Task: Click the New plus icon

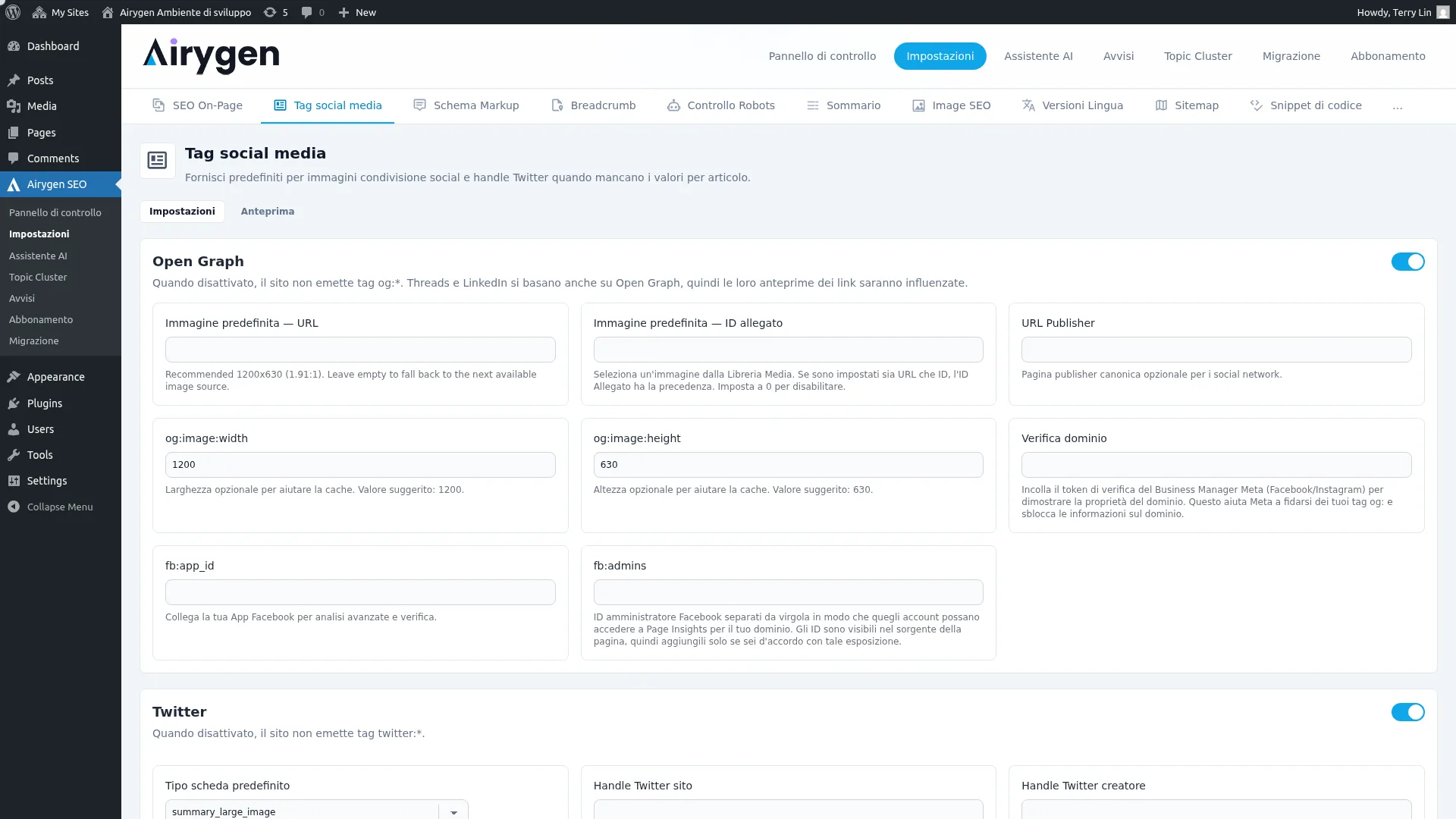Action: tap(344, 12)
